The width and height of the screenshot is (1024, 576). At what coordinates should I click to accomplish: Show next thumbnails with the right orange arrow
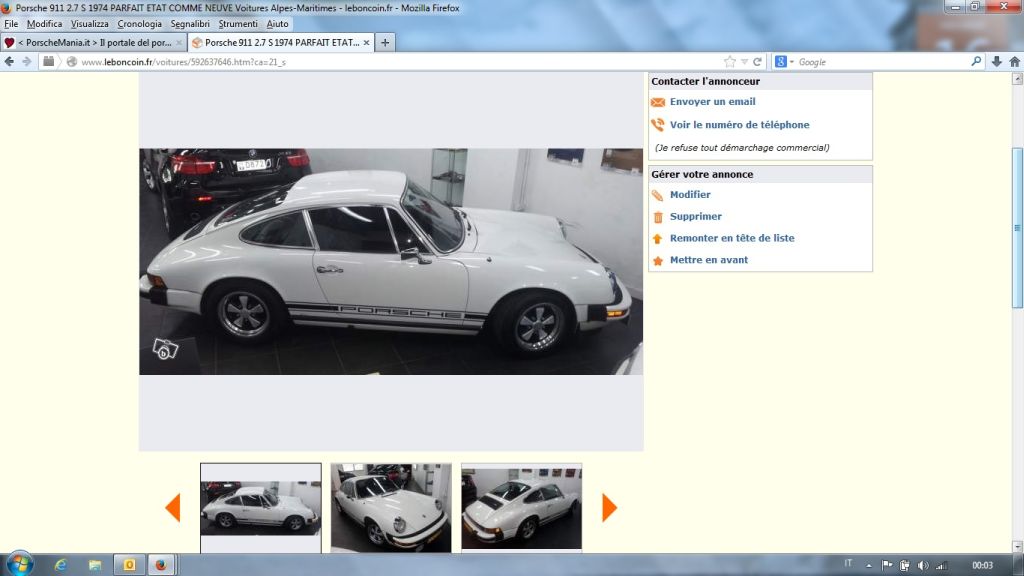pyautogui.click(x=609, y=507)
